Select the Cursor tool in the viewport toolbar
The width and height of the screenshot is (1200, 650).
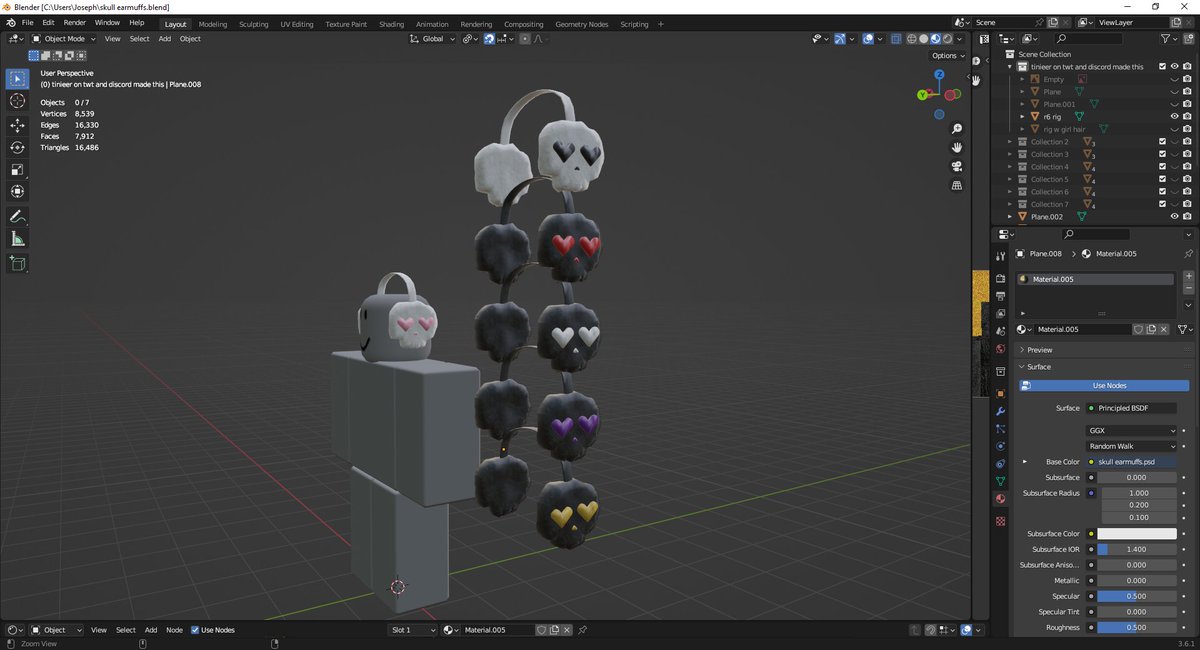(17, 101)
